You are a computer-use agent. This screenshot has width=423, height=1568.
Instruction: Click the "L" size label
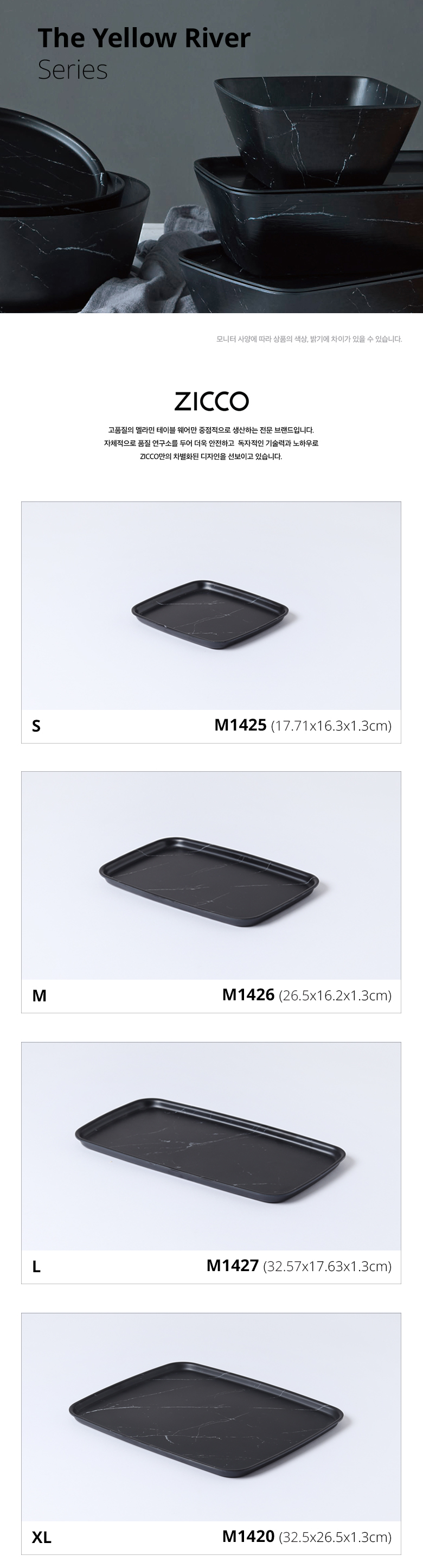(x=36, y=1268)
